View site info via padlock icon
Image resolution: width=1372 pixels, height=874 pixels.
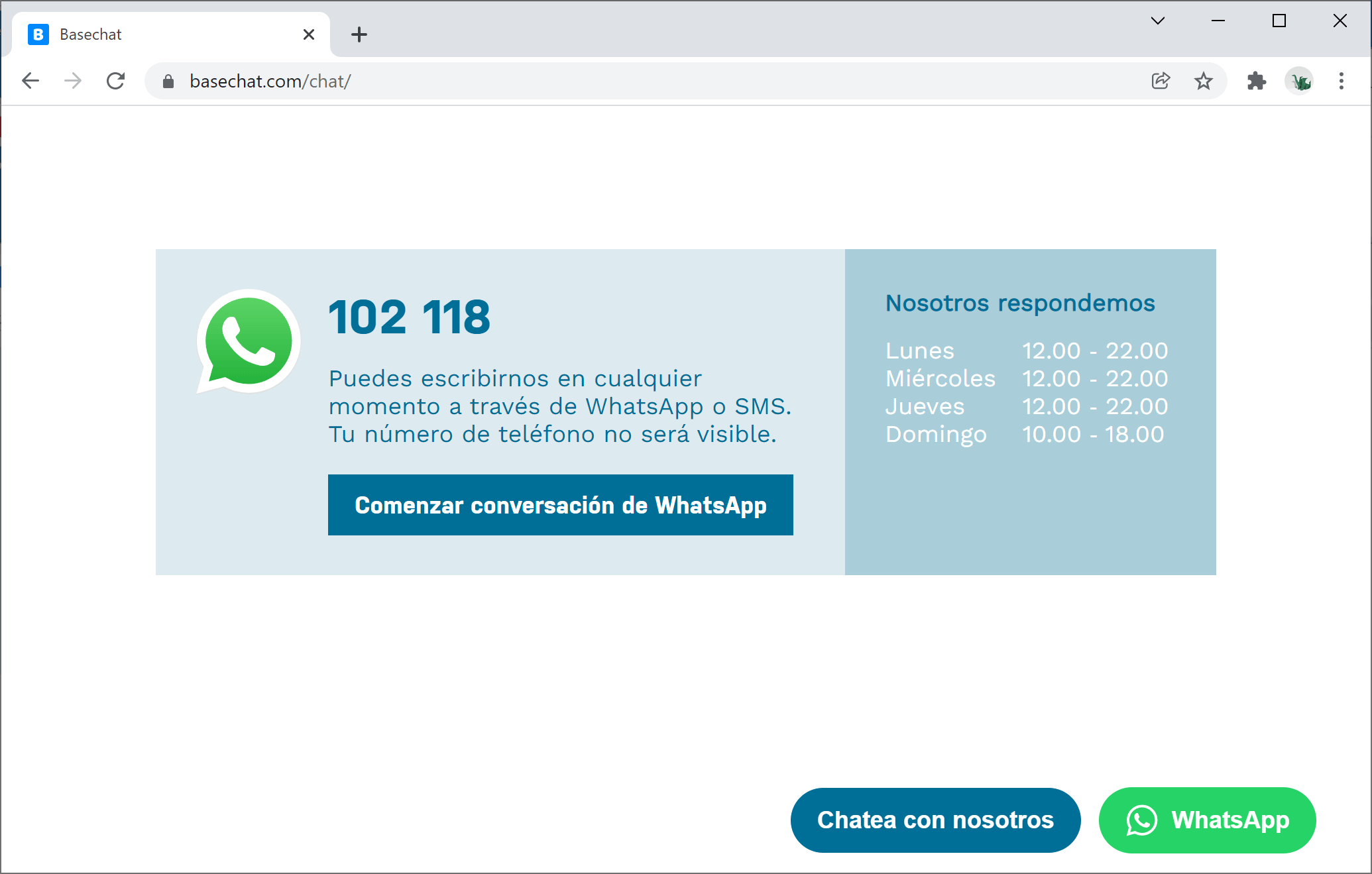[168, 81]
